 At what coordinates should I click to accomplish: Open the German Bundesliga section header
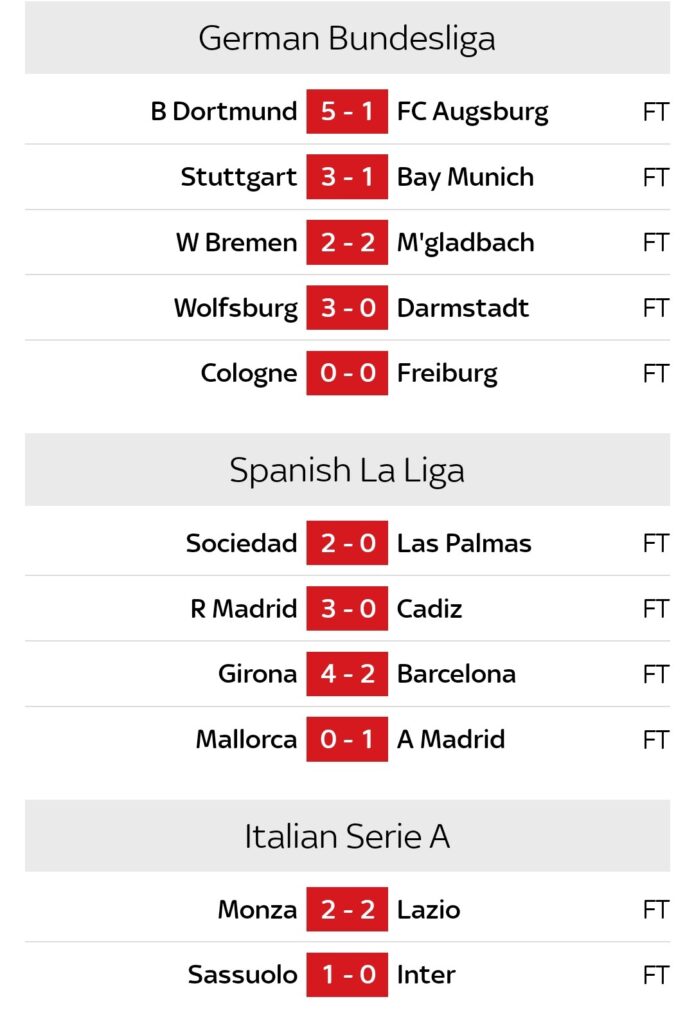click(x=347, y=39)
